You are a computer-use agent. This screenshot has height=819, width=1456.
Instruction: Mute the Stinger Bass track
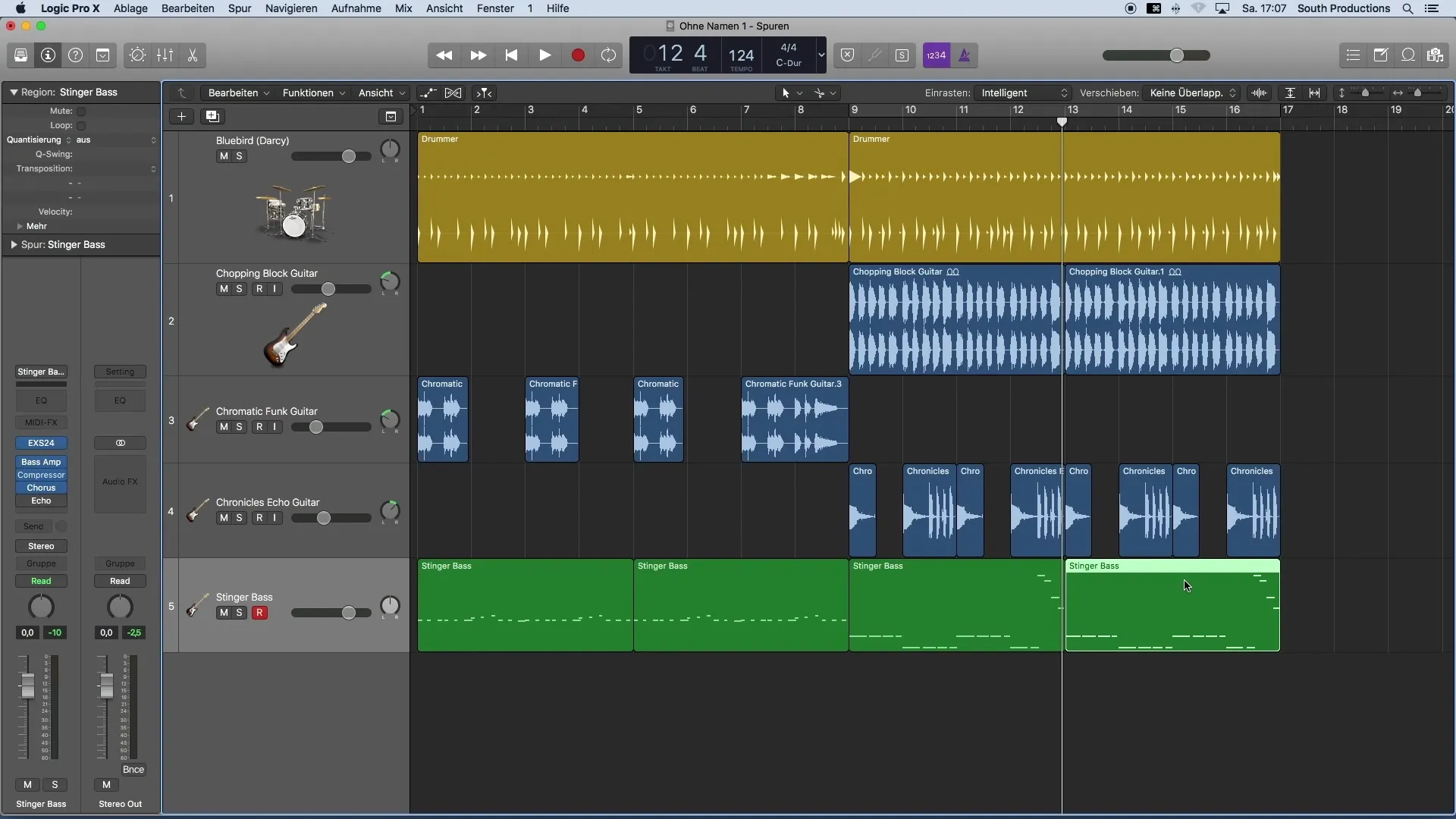coord(223,613)
